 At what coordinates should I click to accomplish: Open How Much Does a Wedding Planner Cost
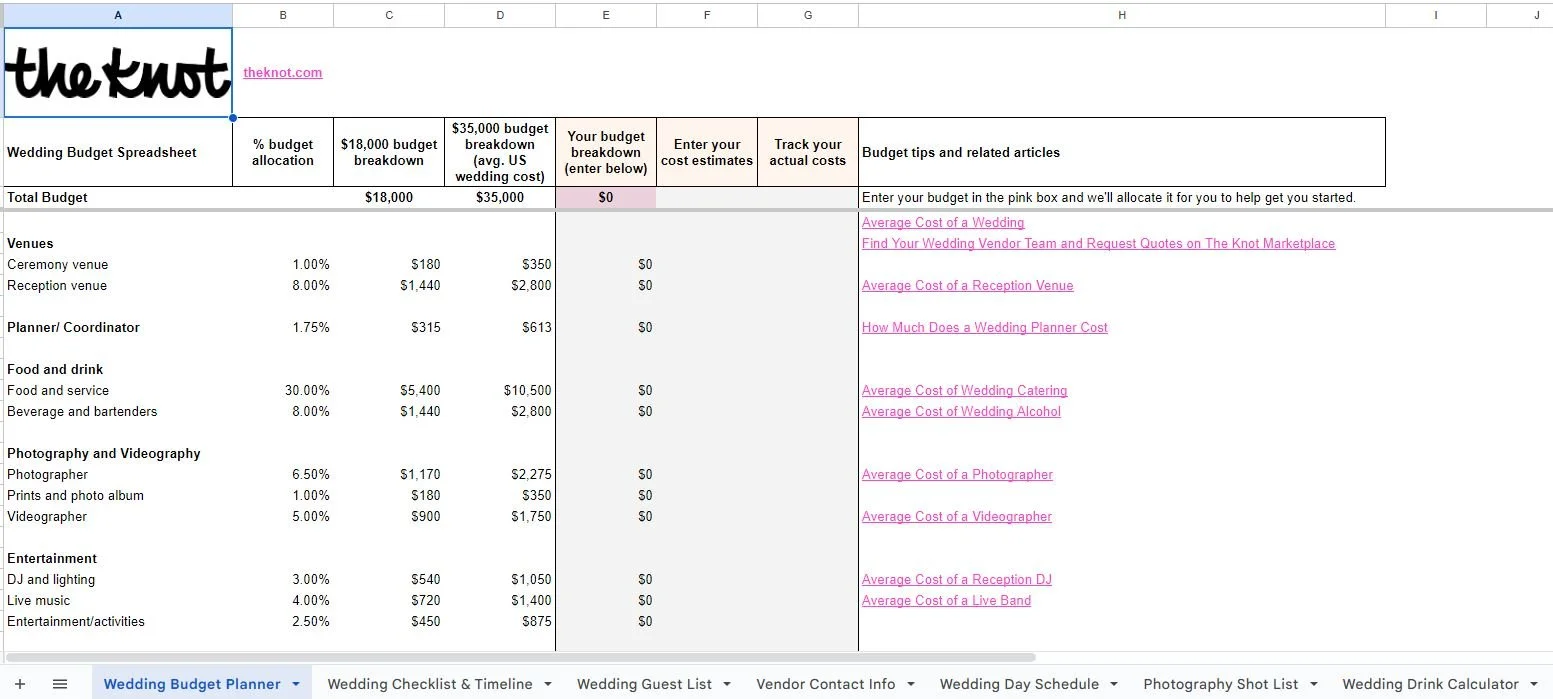(984, 328)
